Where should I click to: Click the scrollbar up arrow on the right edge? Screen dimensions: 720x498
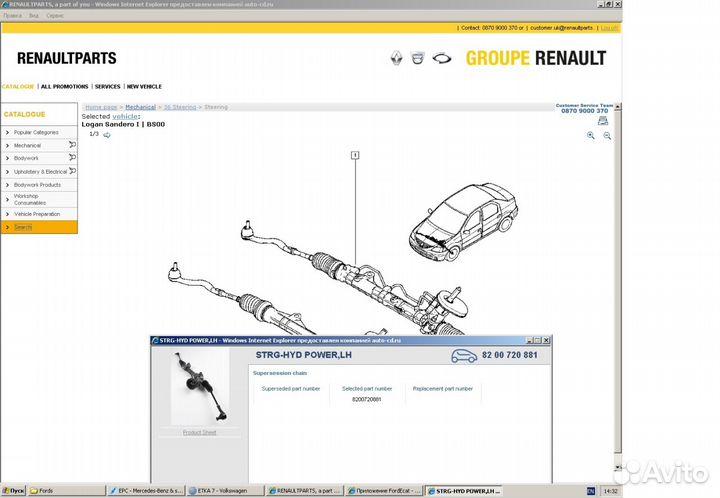tap(618, 106)
